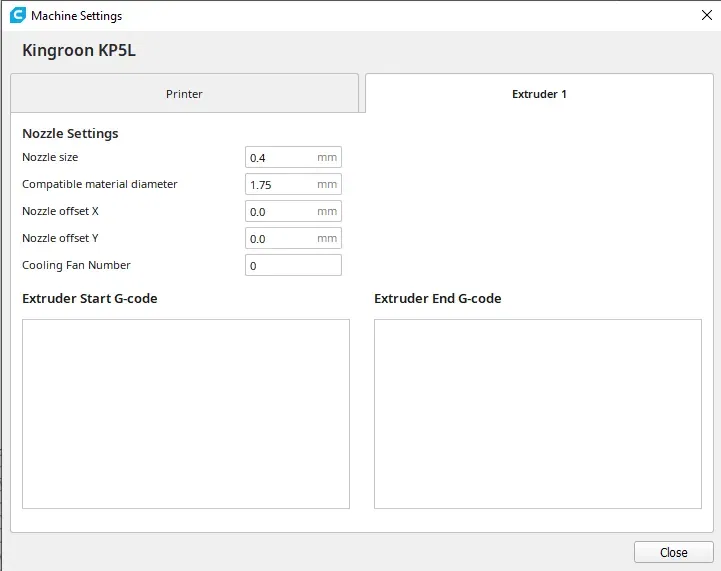Viewport: 721px width, 571px height.
Task: Select the Extruder 1 tab
Action: click(539, 93)
